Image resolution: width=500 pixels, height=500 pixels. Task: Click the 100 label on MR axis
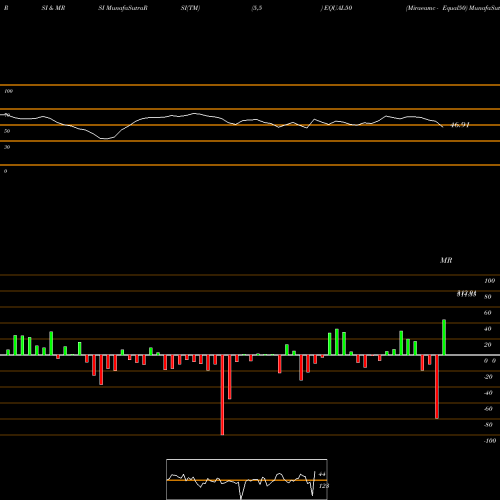489,281
